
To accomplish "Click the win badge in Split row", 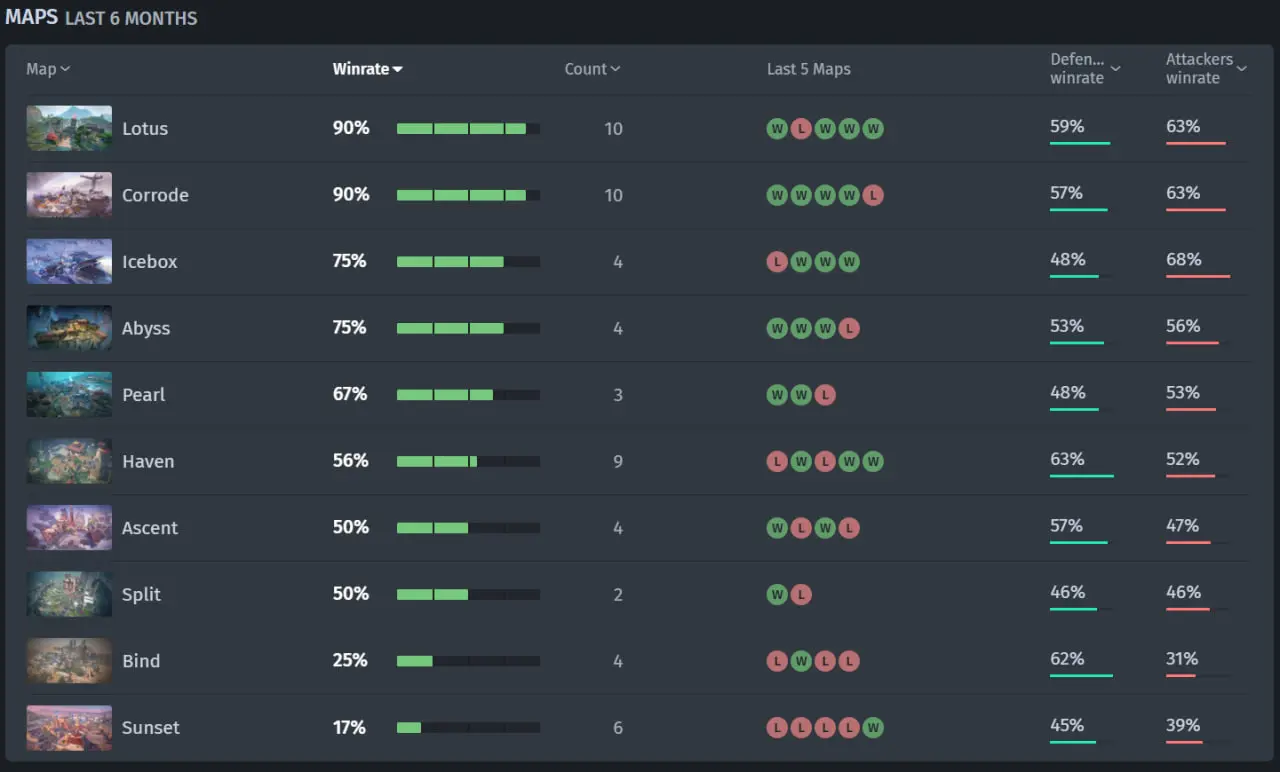I will coord(777,594).
